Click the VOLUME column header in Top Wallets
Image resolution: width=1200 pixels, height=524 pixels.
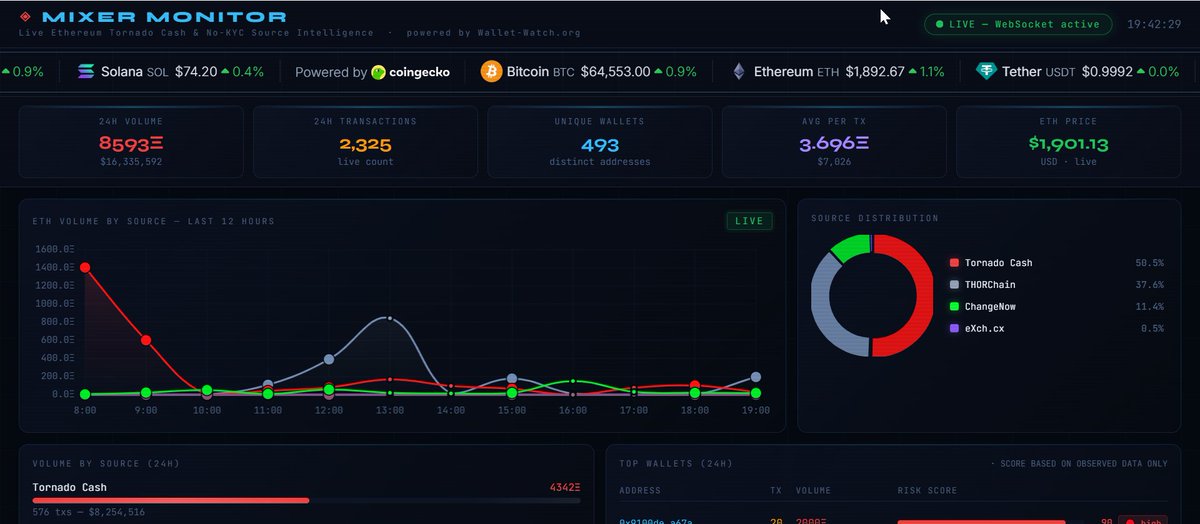tap(814, 491)
